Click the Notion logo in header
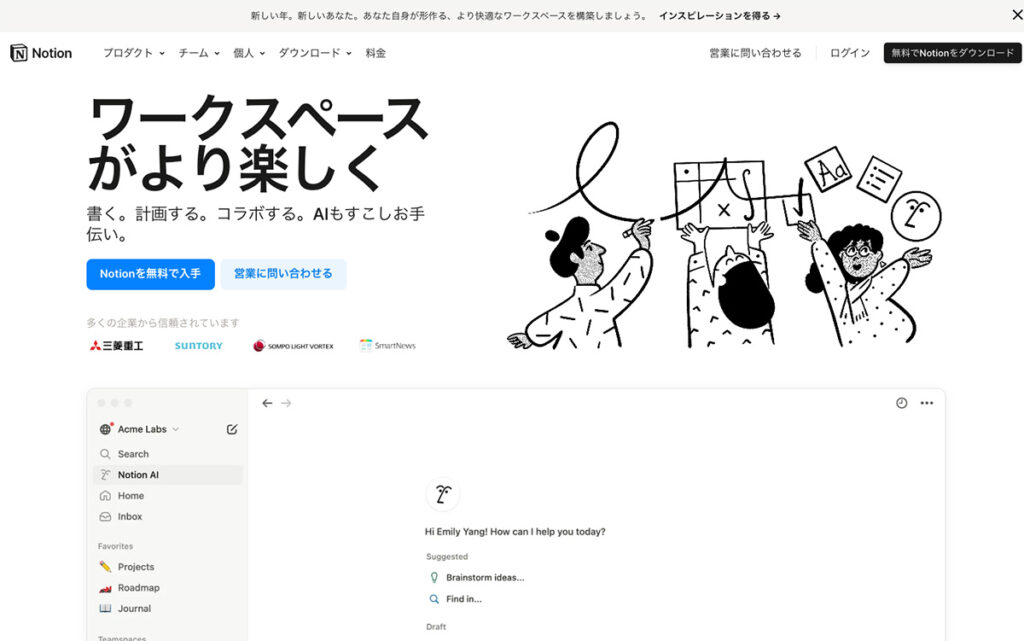 click(x=41, y=53)
